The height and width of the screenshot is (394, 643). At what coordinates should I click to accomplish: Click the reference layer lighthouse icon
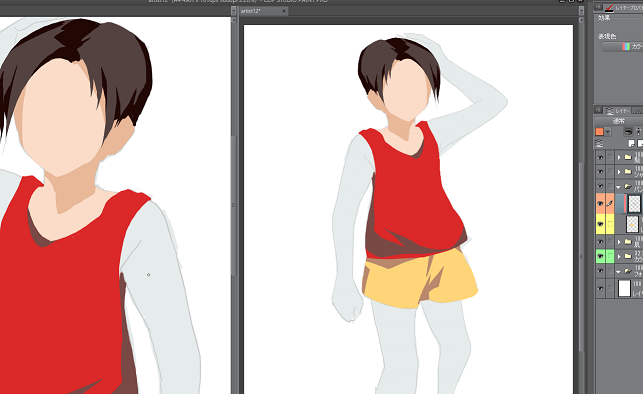coord(638,132)
